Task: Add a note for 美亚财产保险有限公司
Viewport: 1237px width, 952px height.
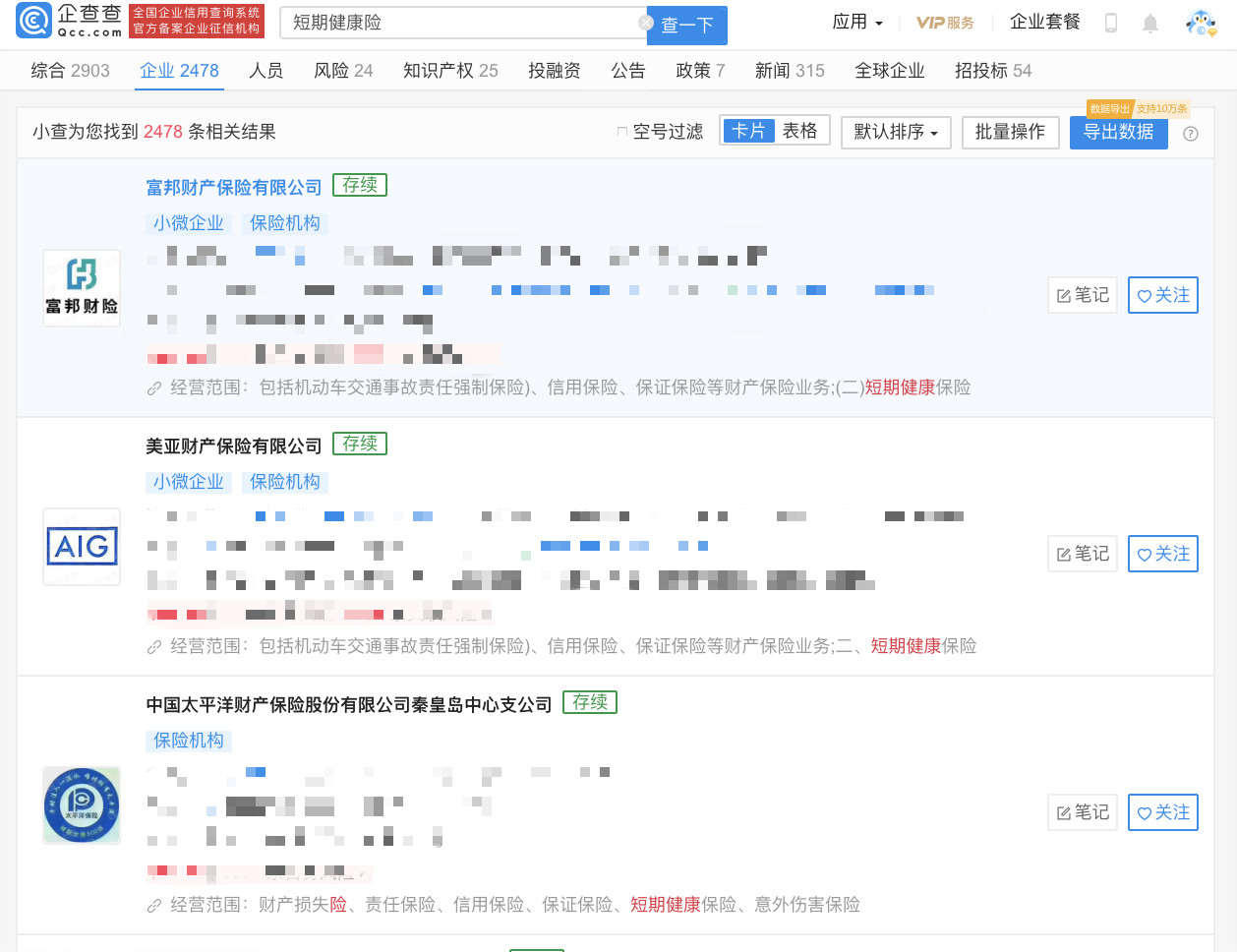Action: tap(1083, 554)
